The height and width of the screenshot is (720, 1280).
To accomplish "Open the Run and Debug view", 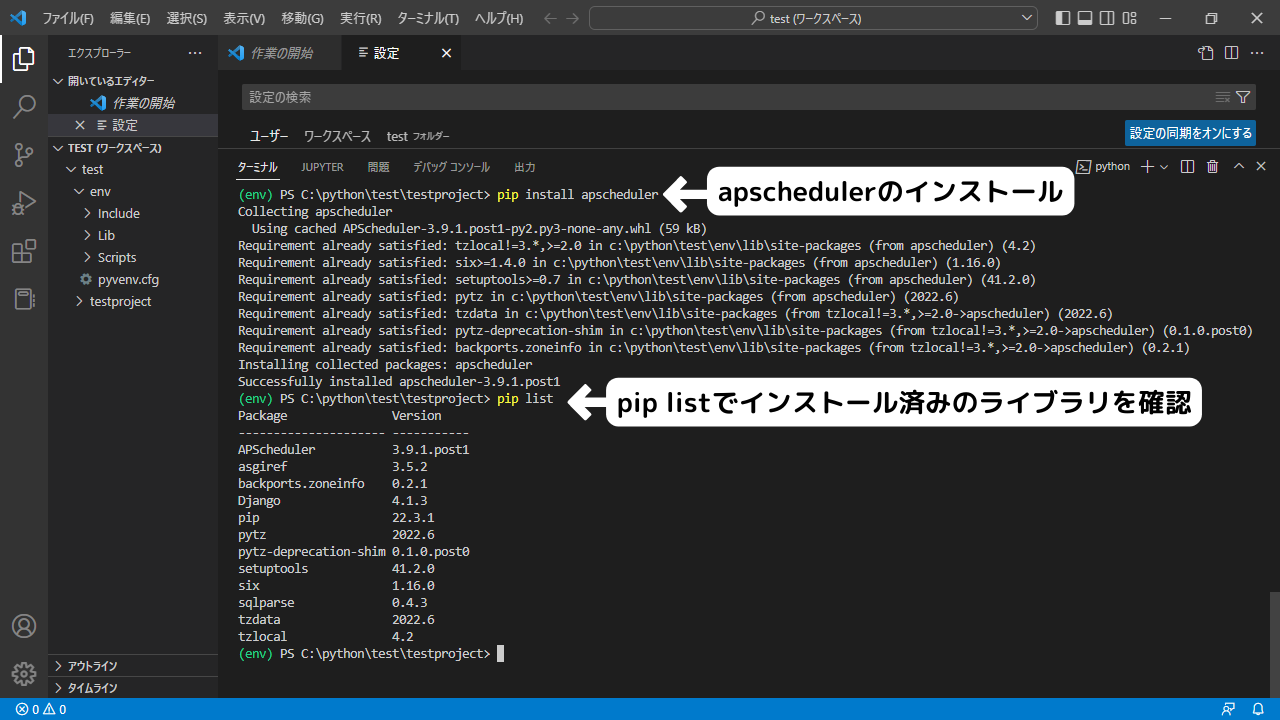I will click(x=24, y=203).
